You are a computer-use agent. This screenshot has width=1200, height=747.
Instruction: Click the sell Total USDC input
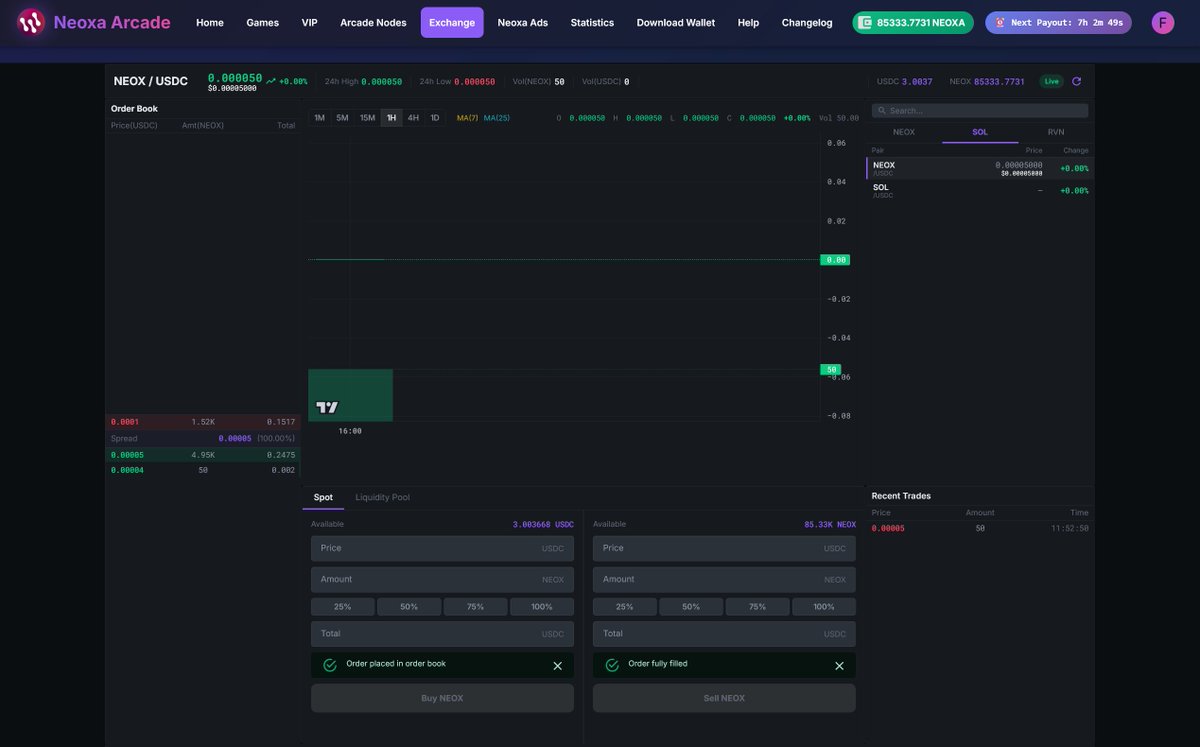724,633
